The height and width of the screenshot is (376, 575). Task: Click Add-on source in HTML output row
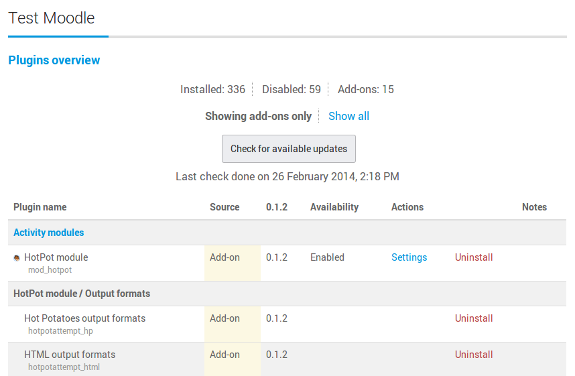(224, 355)
